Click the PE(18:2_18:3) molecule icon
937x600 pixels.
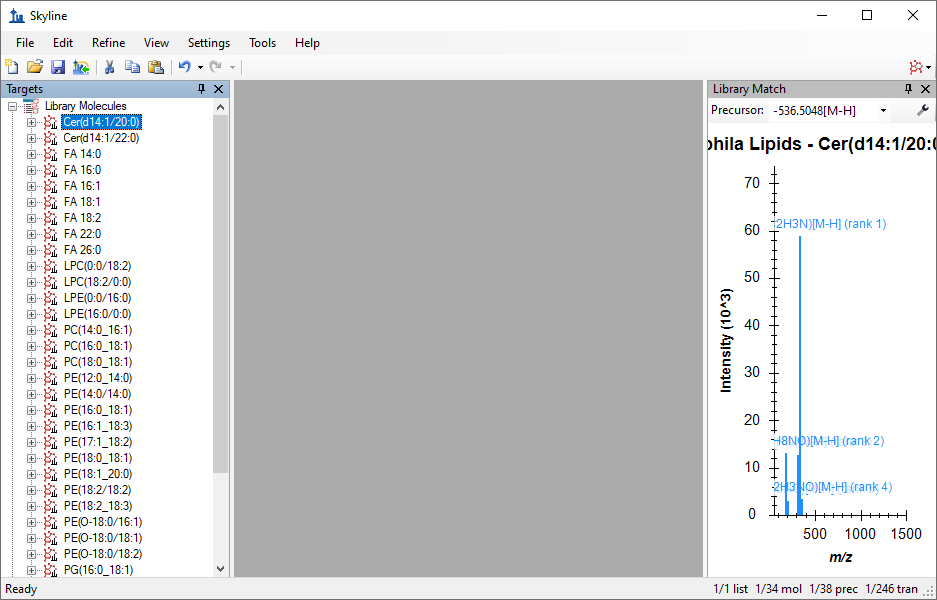51,506
